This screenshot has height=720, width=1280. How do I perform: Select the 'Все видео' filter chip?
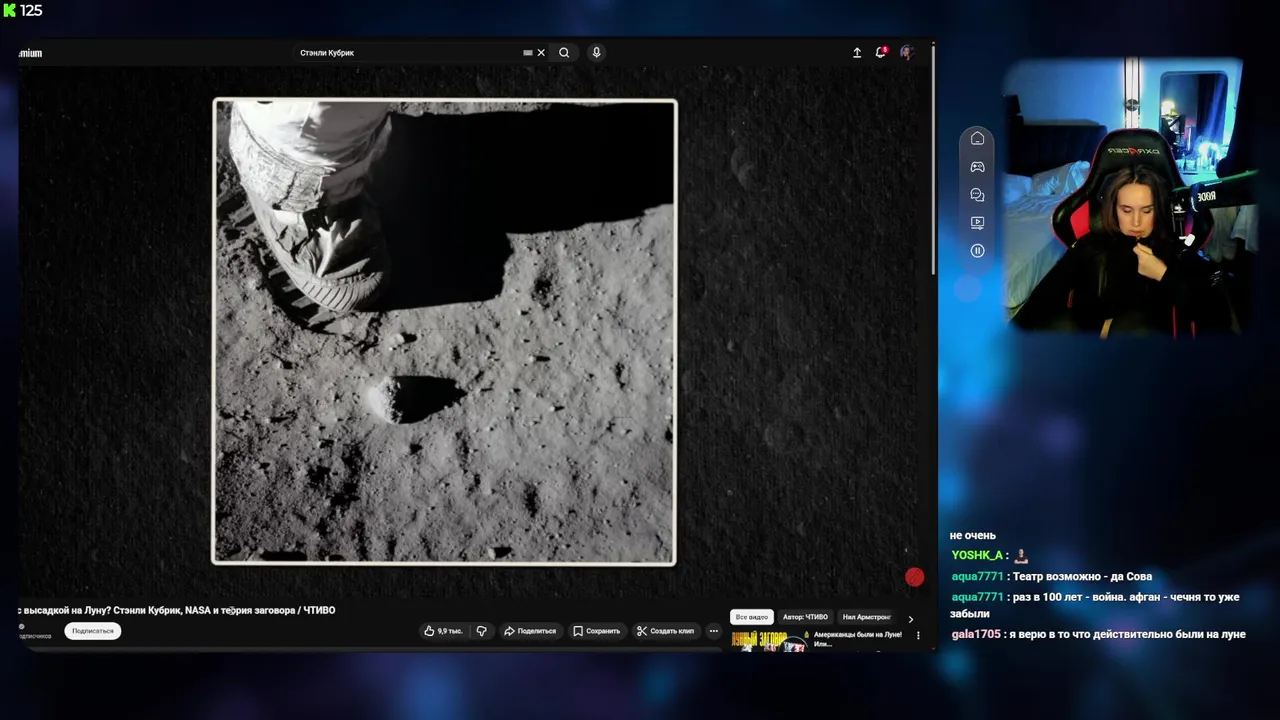point(752,617)
